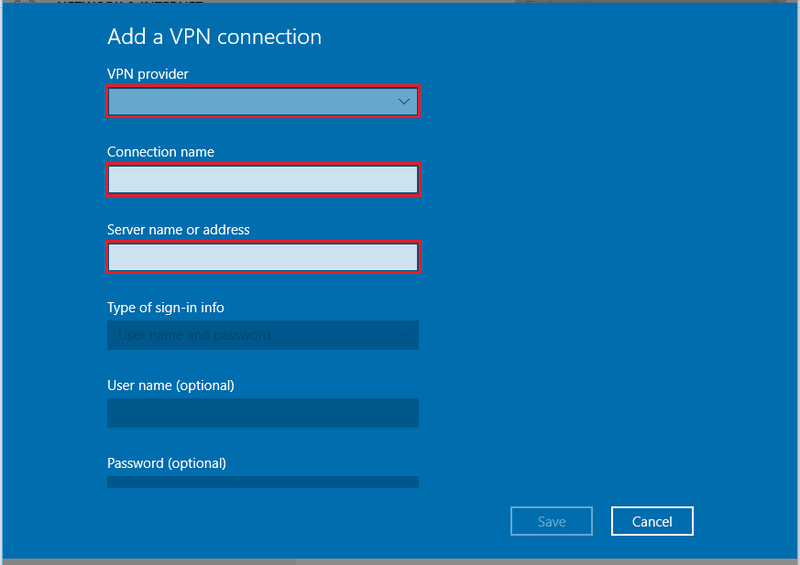Expand the Type of sign-in info dropdown
Viewport: 800px width, 565px height.
pos(263,335)
